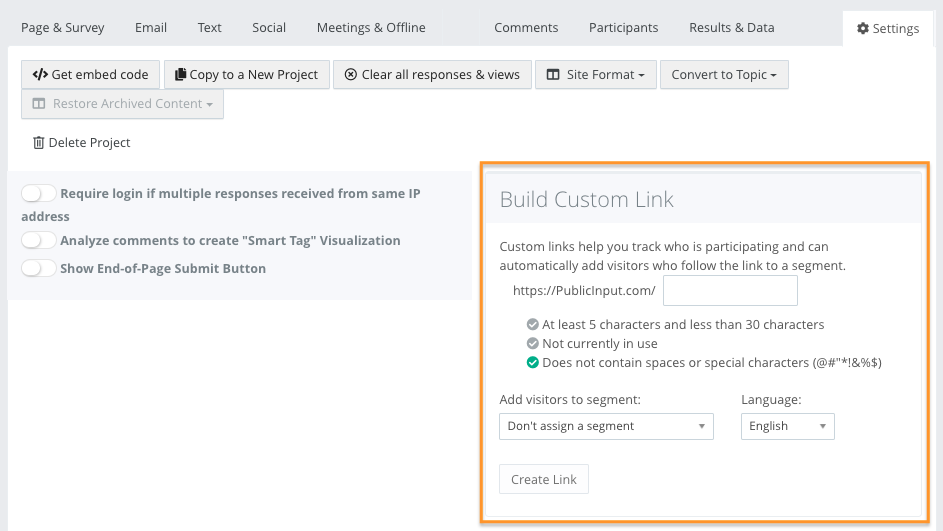The width and height of the screenshot is (943, 531).
Task: Expand the Convert to Topic menu
Action: click(x=723, y=75)
